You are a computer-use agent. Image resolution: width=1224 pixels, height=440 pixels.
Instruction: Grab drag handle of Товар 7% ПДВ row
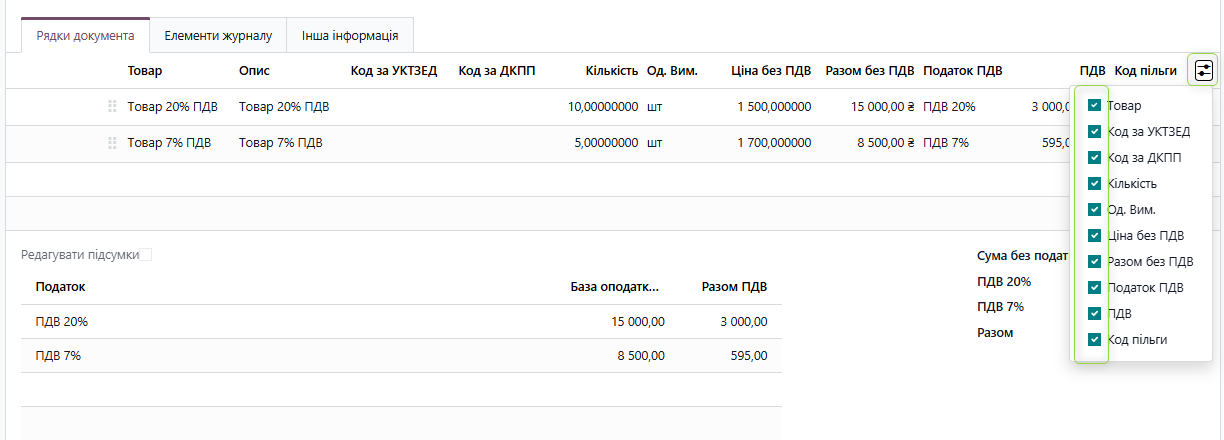click(112, 143)
